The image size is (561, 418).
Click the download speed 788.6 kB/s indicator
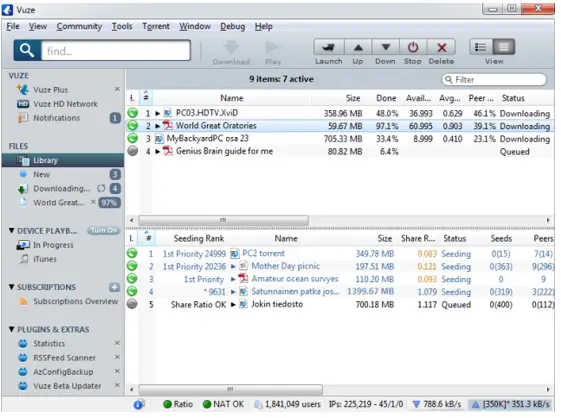click(x=437, y=404)
